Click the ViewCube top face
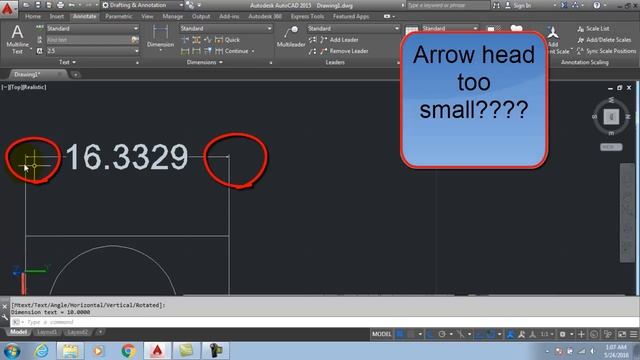Image resolution: width=640 pixels, height=360 pixels. click(611, 117)
